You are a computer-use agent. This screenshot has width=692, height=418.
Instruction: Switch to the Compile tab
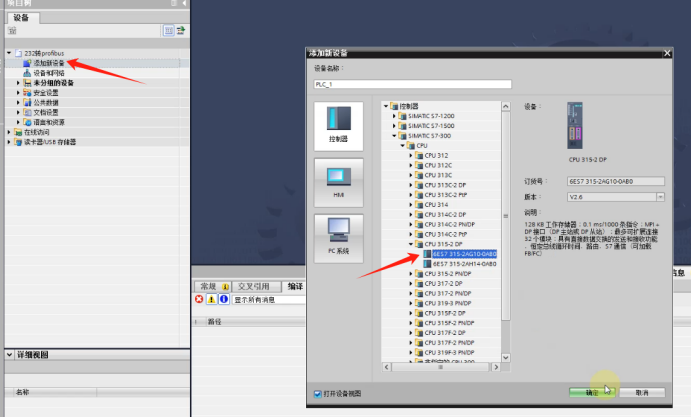[x=295, y=286]
